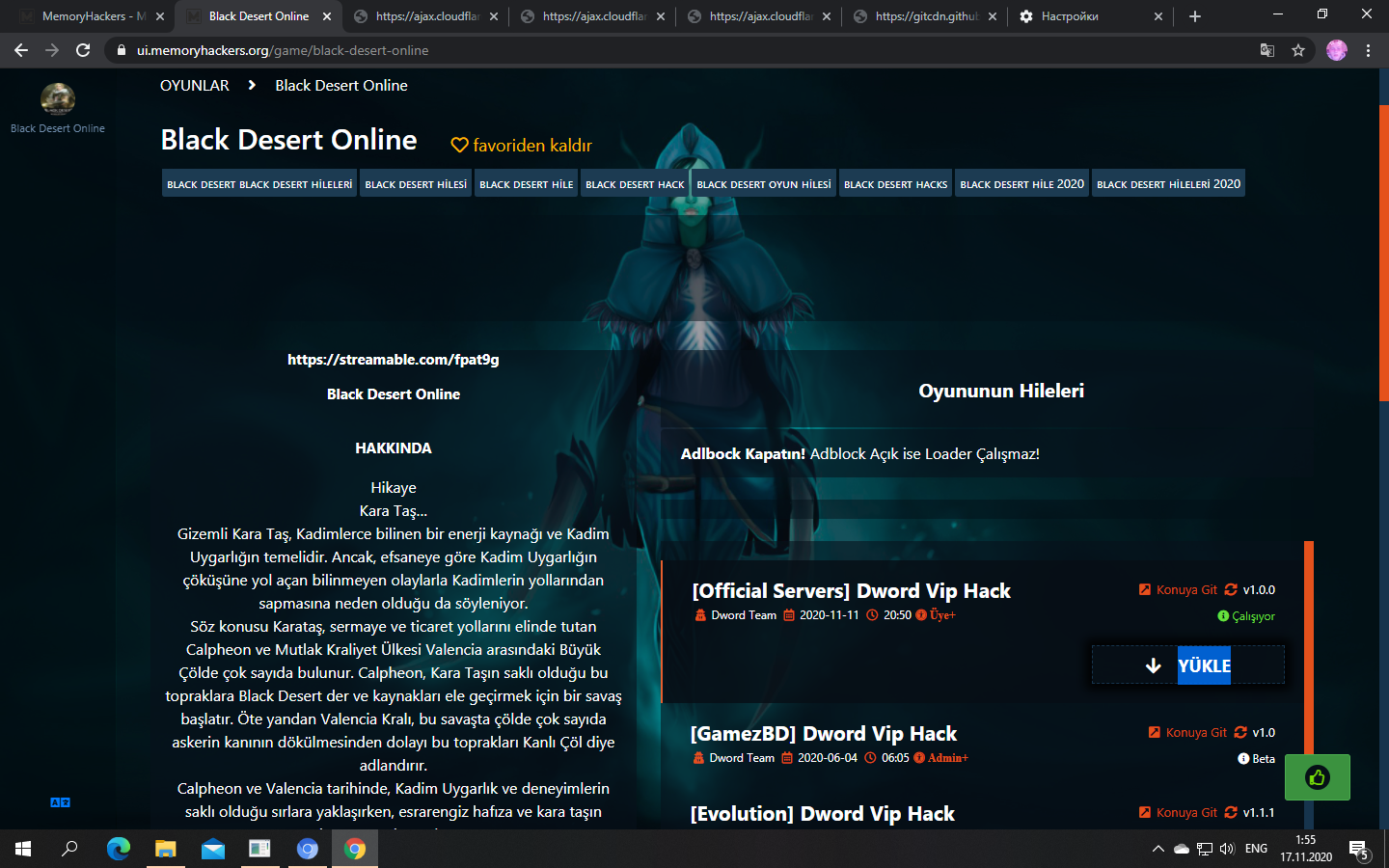Open Konuya Git for Official Servers hack
Screen dimensions: 1389x868
[1178, 589]
